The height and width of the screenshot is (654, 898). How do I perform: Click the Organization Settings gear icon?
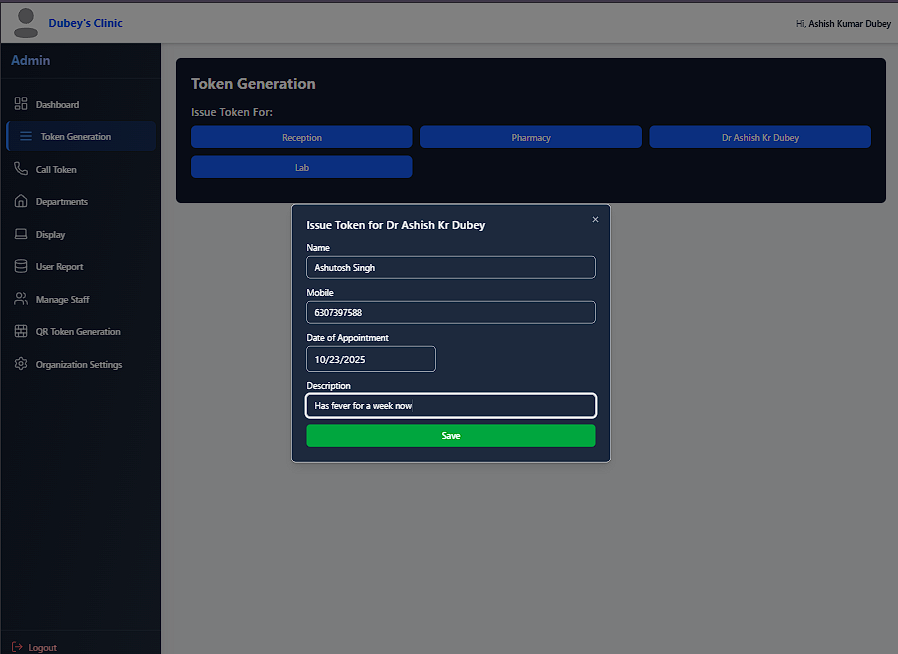[x=20, y=364]
